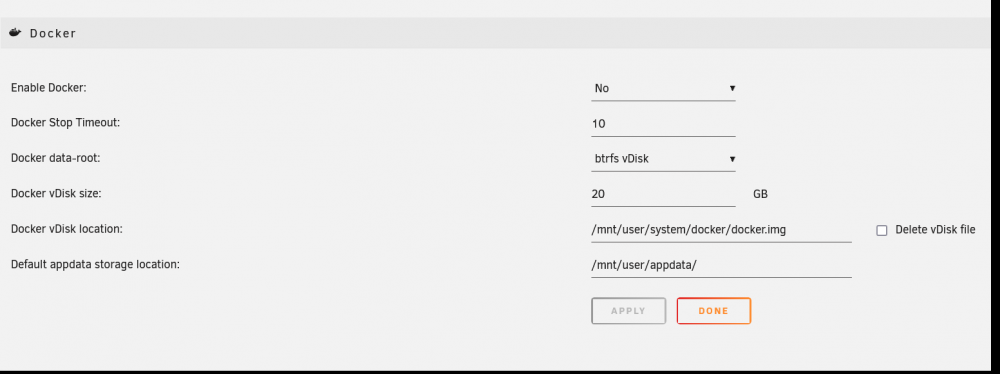The image size is (1000, 374).
Task: Focus the Docker Stop Timeout field
Action: (663, 124)
